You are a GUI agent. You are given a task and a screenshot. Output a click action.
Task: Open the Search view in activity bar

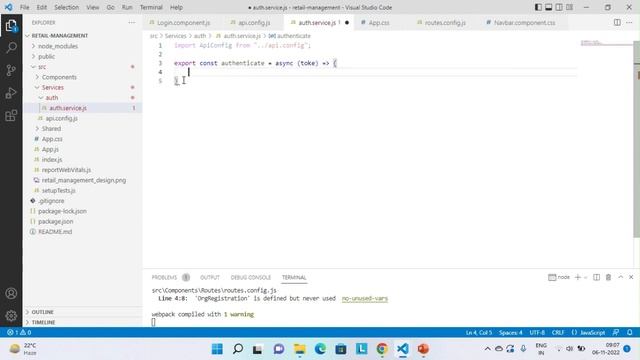(11, 47)
